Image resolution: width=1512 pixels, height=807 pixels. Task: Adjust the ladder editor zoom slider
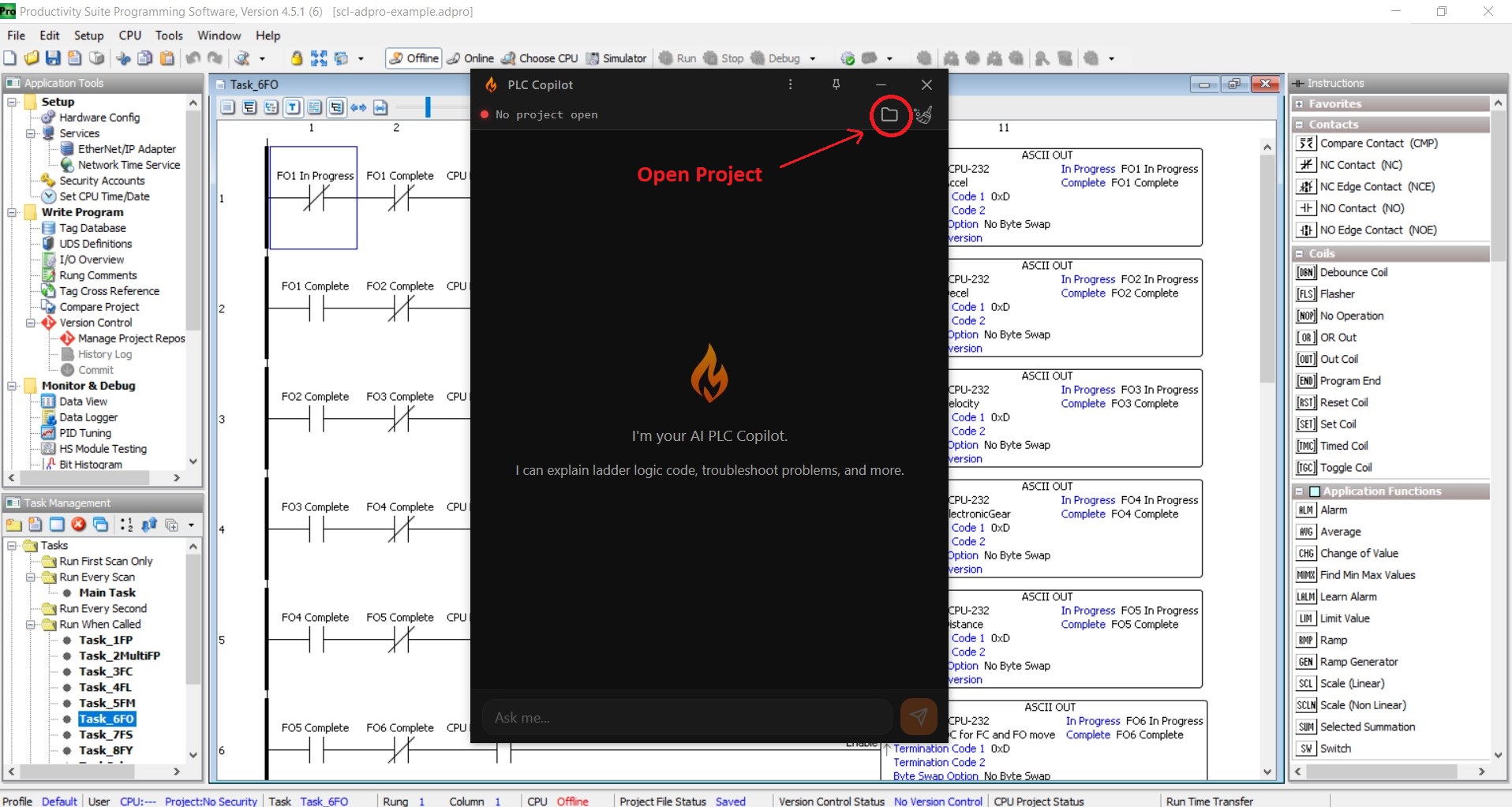[x=427, y=106]
